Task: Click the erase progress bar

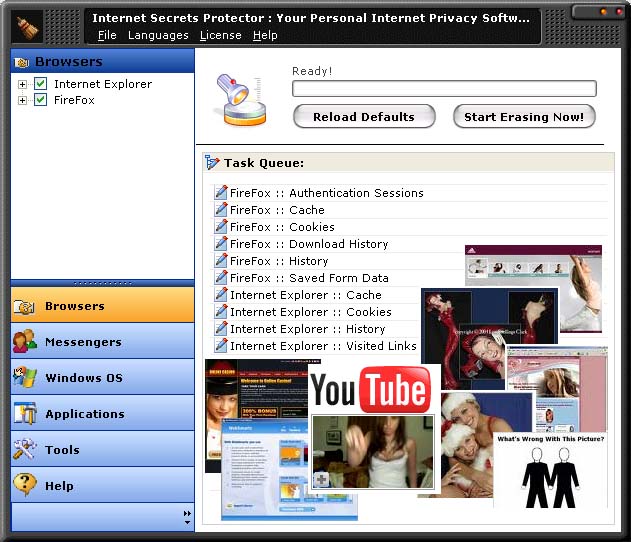Action: [444, 89]
